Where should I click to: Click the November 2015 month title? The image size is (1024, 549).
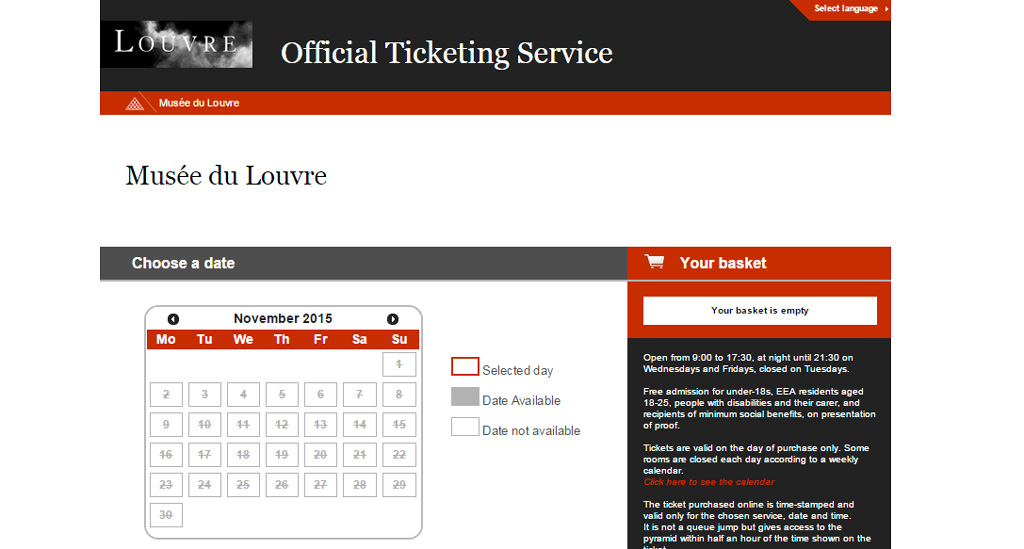pos(283,319)
